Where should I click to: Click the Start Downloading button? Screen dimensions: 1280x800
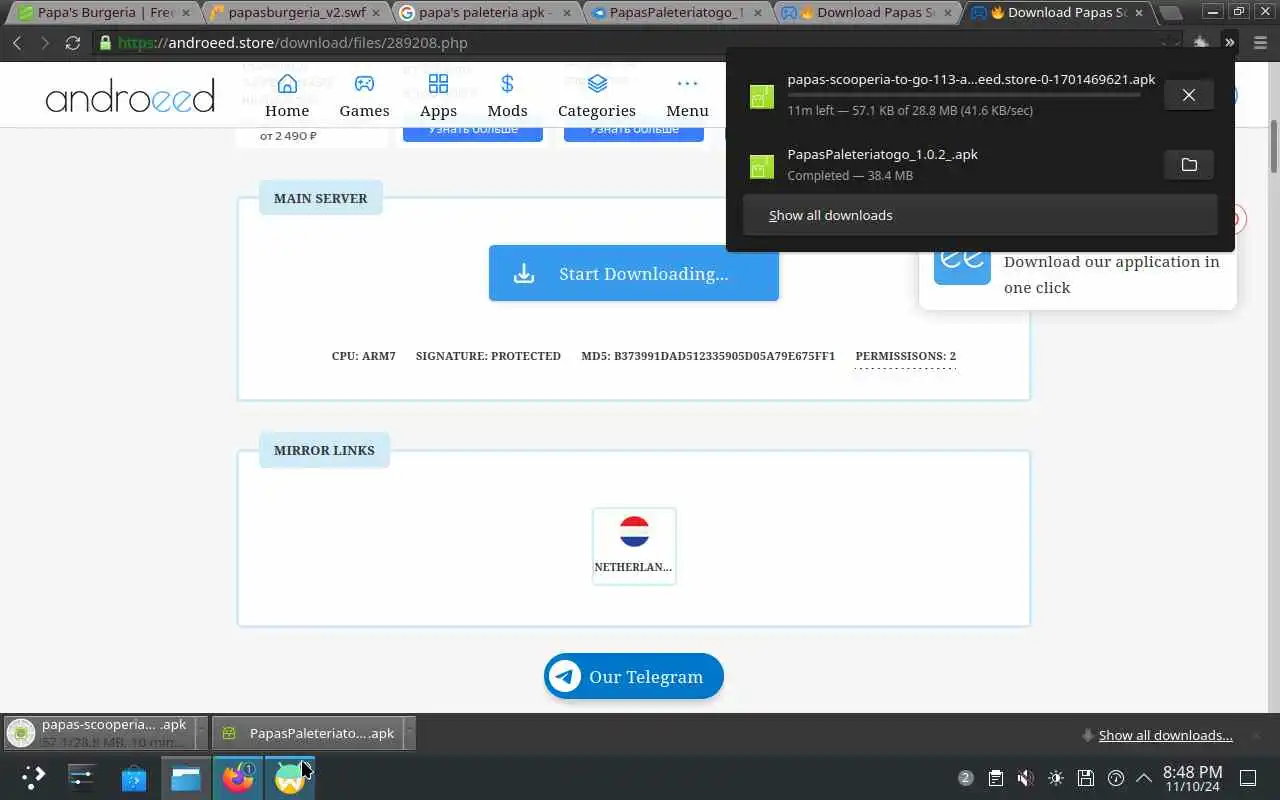click(634, 273)
